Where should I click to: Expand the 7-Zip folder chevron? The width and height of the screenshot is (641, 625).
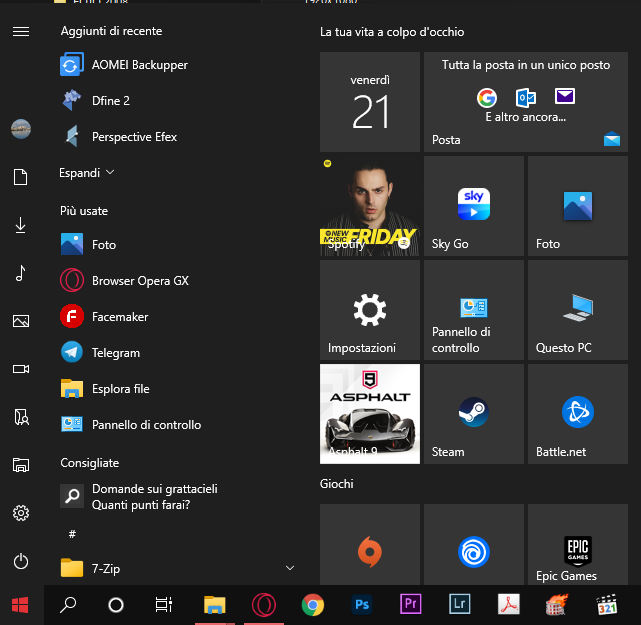290,568
